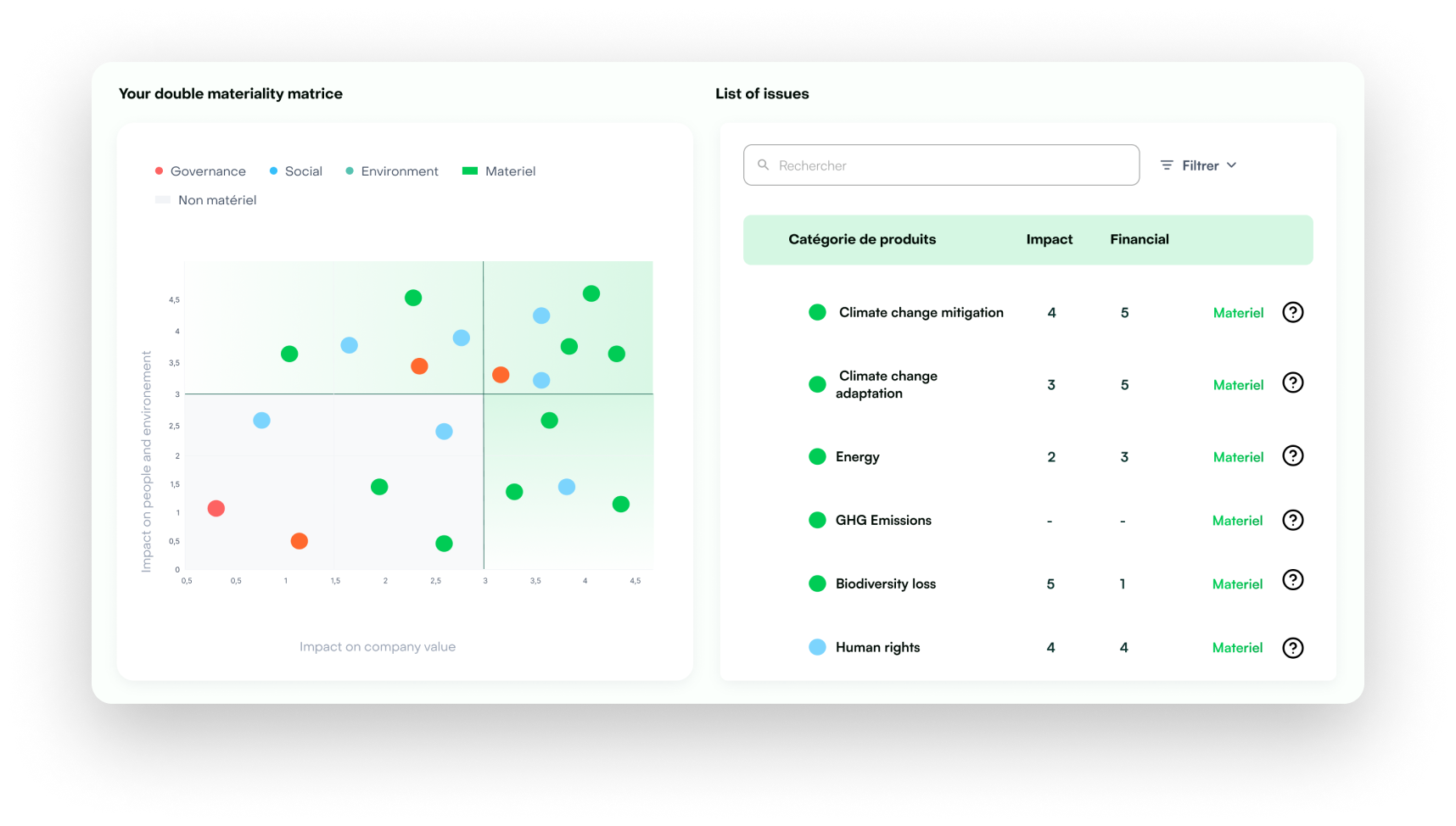This screenshot has width=1456, height=826.
Task: Click Materiel status in Energy row
Action: coord(1238,457)
